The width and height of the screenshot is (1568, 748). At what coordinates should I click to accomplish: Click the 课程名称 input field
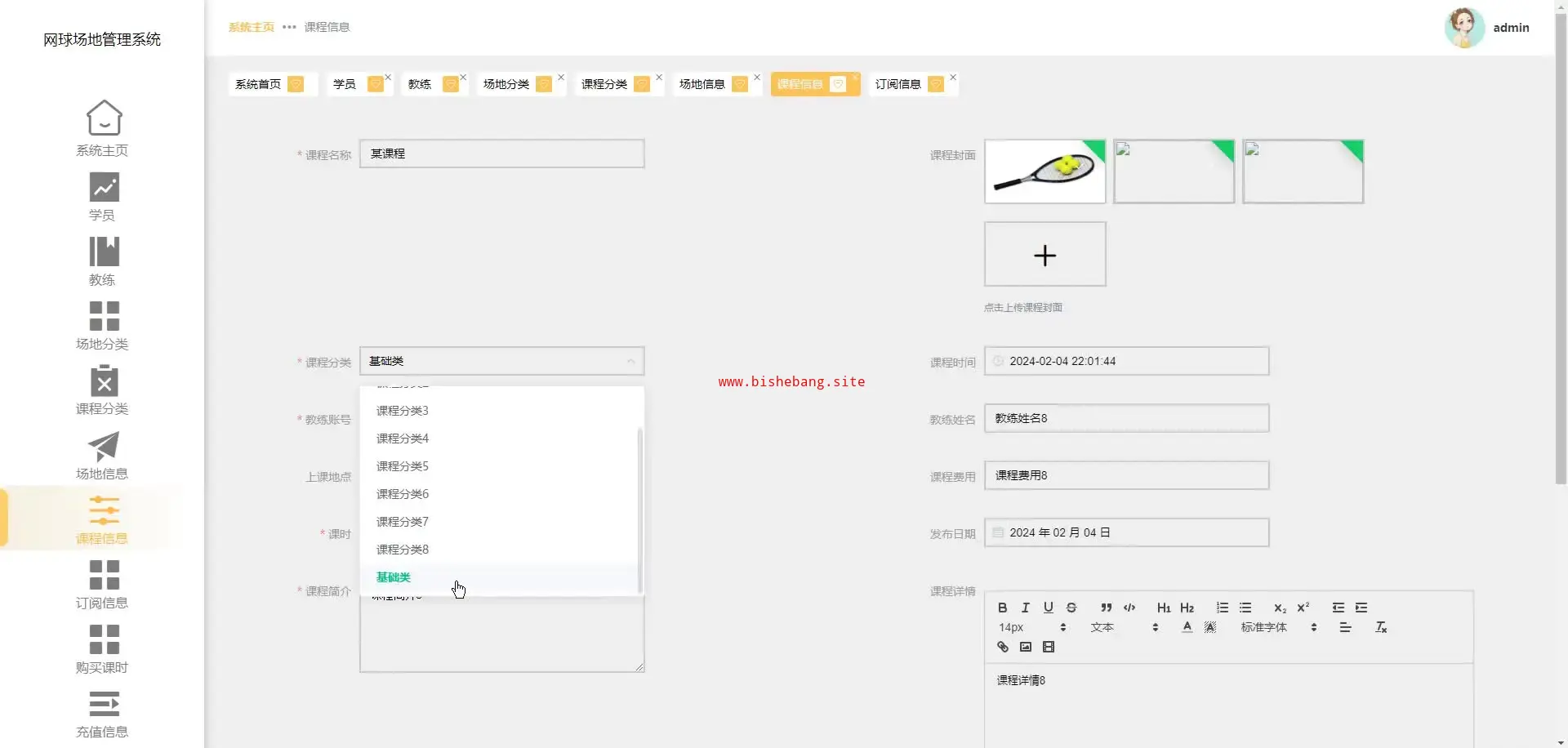coord(501,154)
